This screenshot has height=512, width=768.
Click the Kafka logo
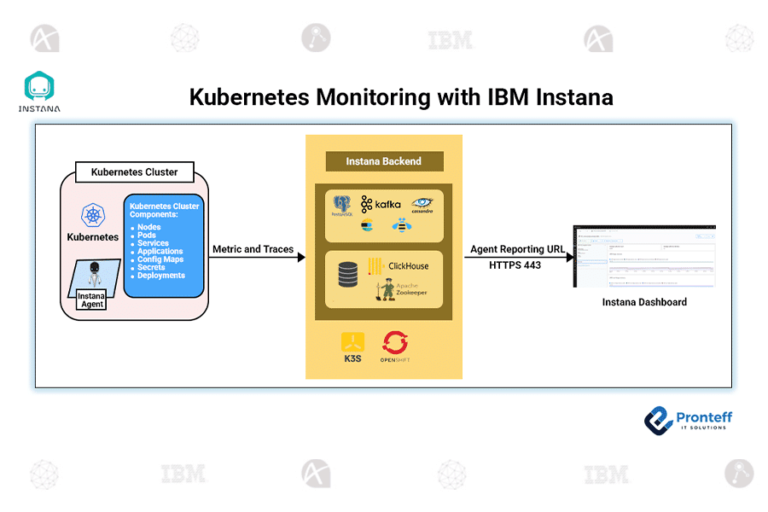click(x=381, y=204)
